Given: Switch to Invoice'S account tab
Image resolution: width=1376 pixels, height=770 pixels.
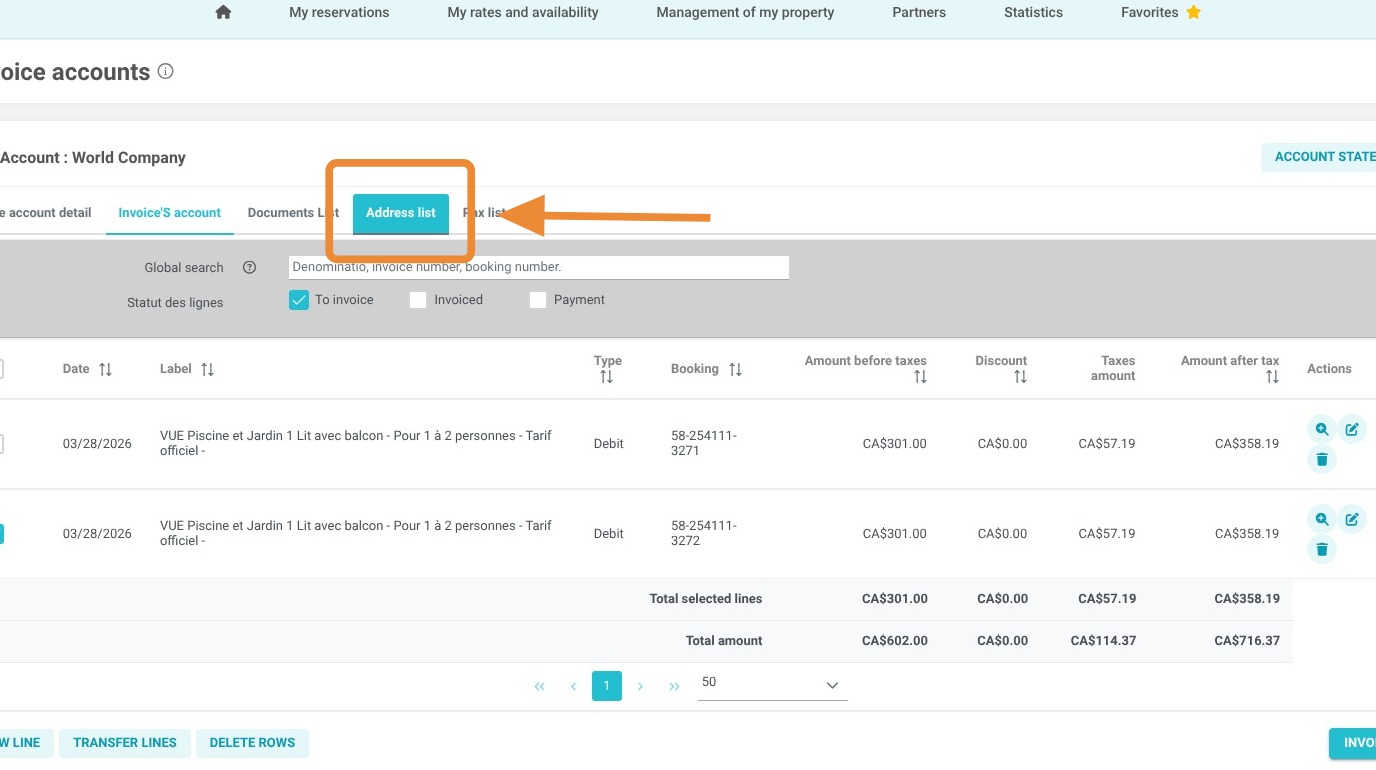Looking at the screenshot, I should [x=170, y=213].
